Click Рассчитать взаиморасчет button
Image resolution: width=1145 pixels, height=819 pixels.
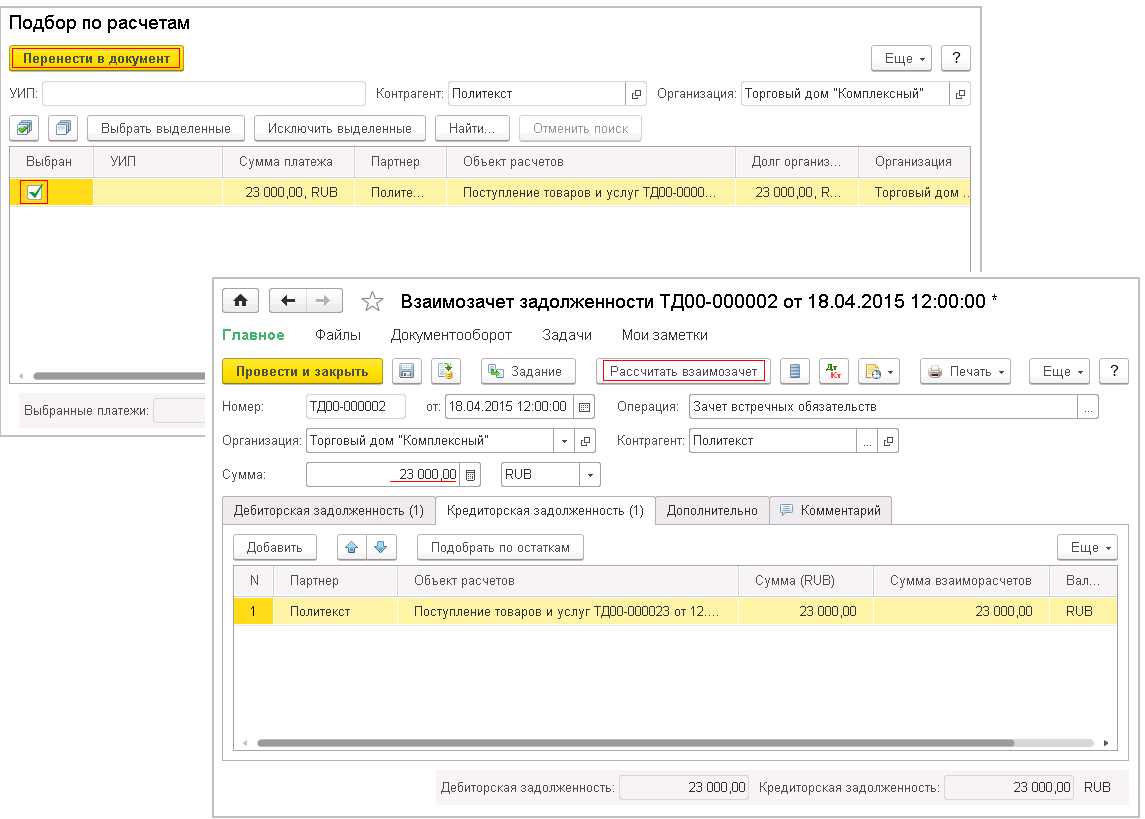[x=684, y=371]
